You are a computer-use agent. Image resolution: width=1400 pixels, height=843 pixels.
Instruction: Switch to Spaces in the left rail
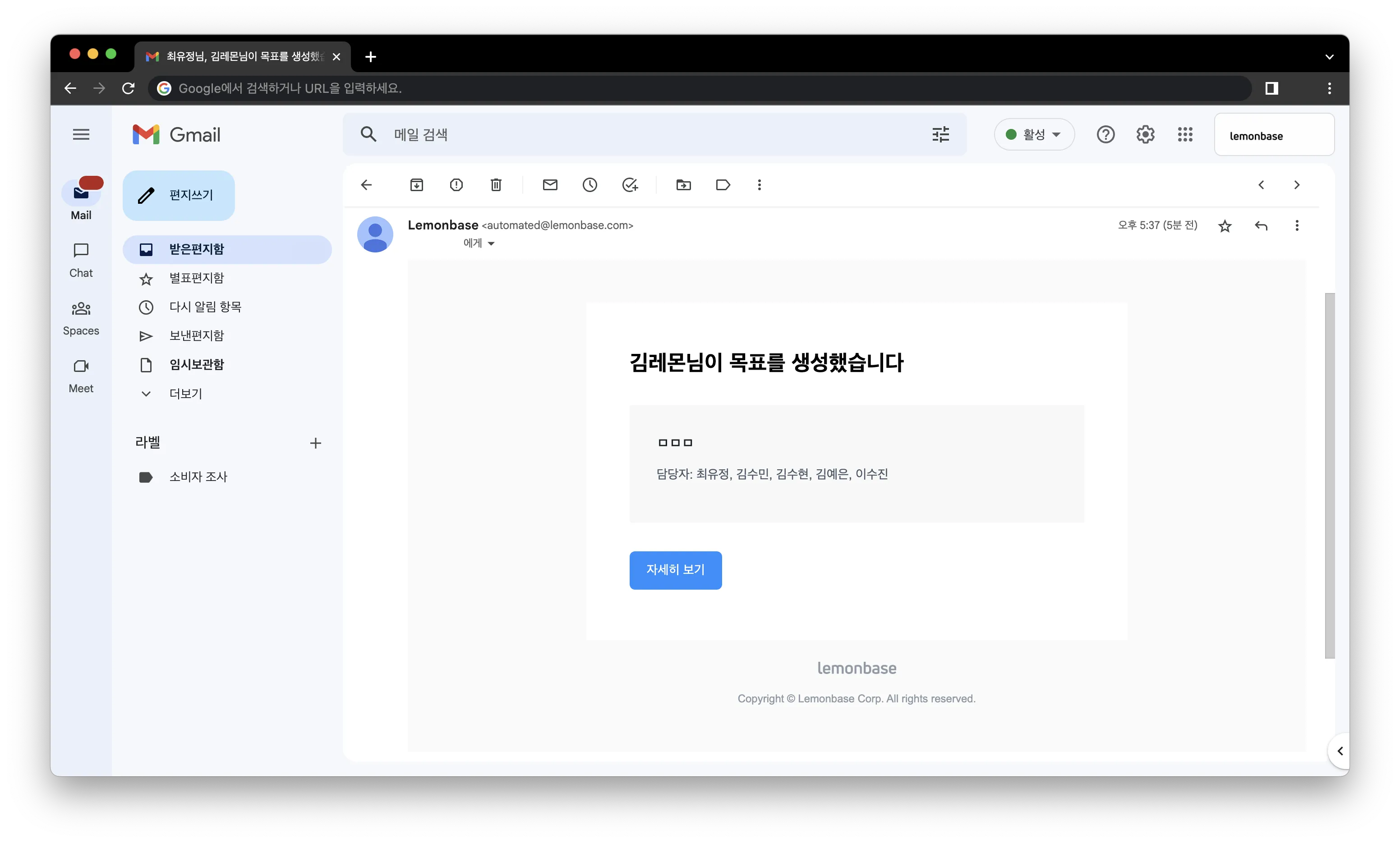[x=81, y=319]
